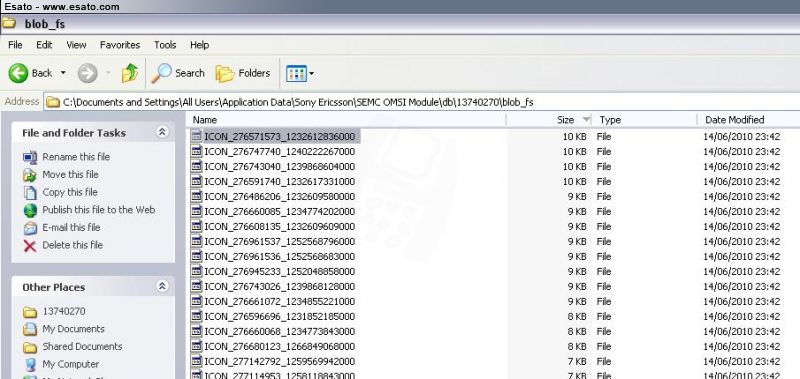Open My Computer link
Screen dimensions: 800x379
click(70, 364)
